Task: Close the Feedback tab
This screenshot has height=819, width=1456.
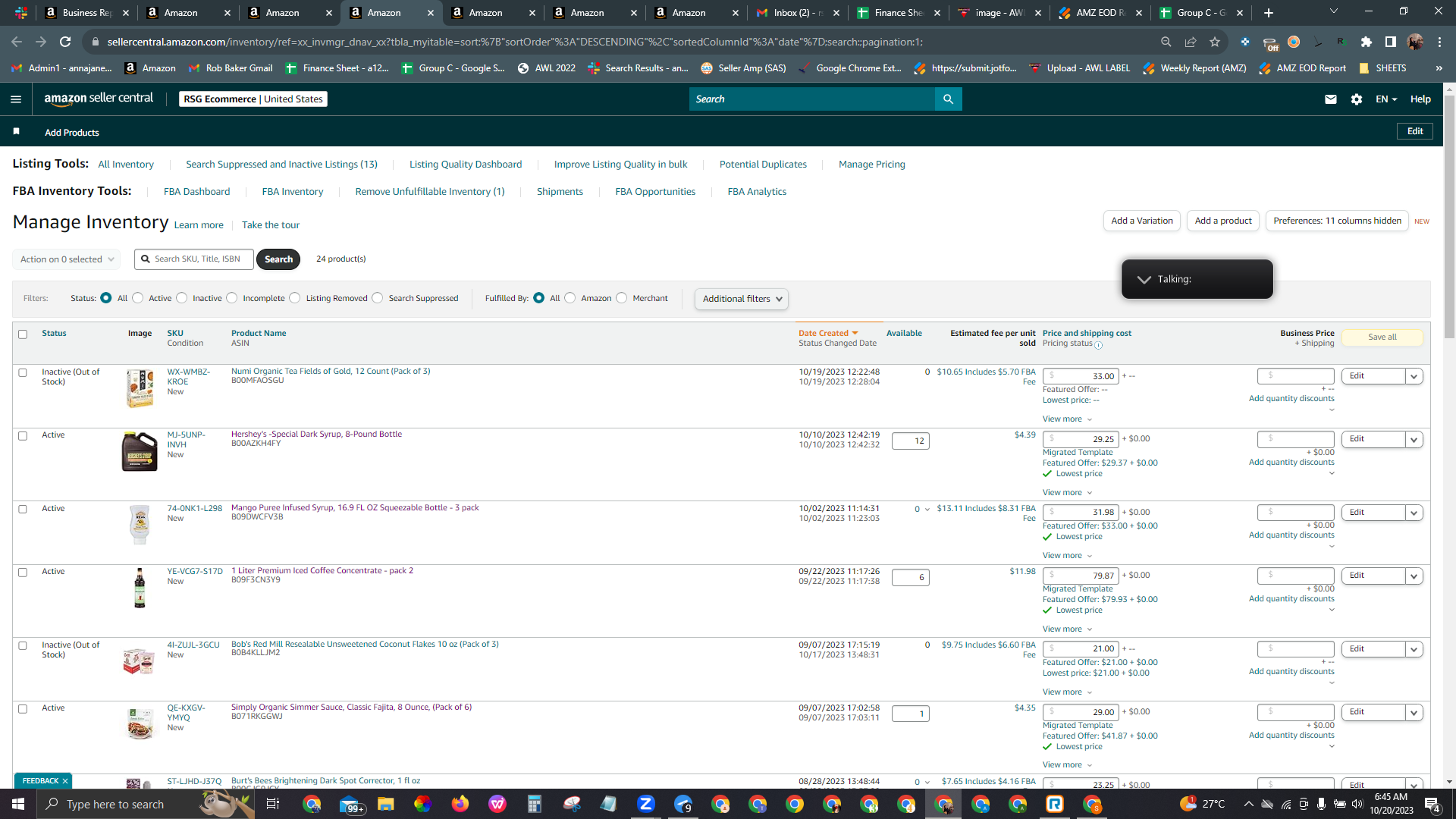Action: [65, 781]
